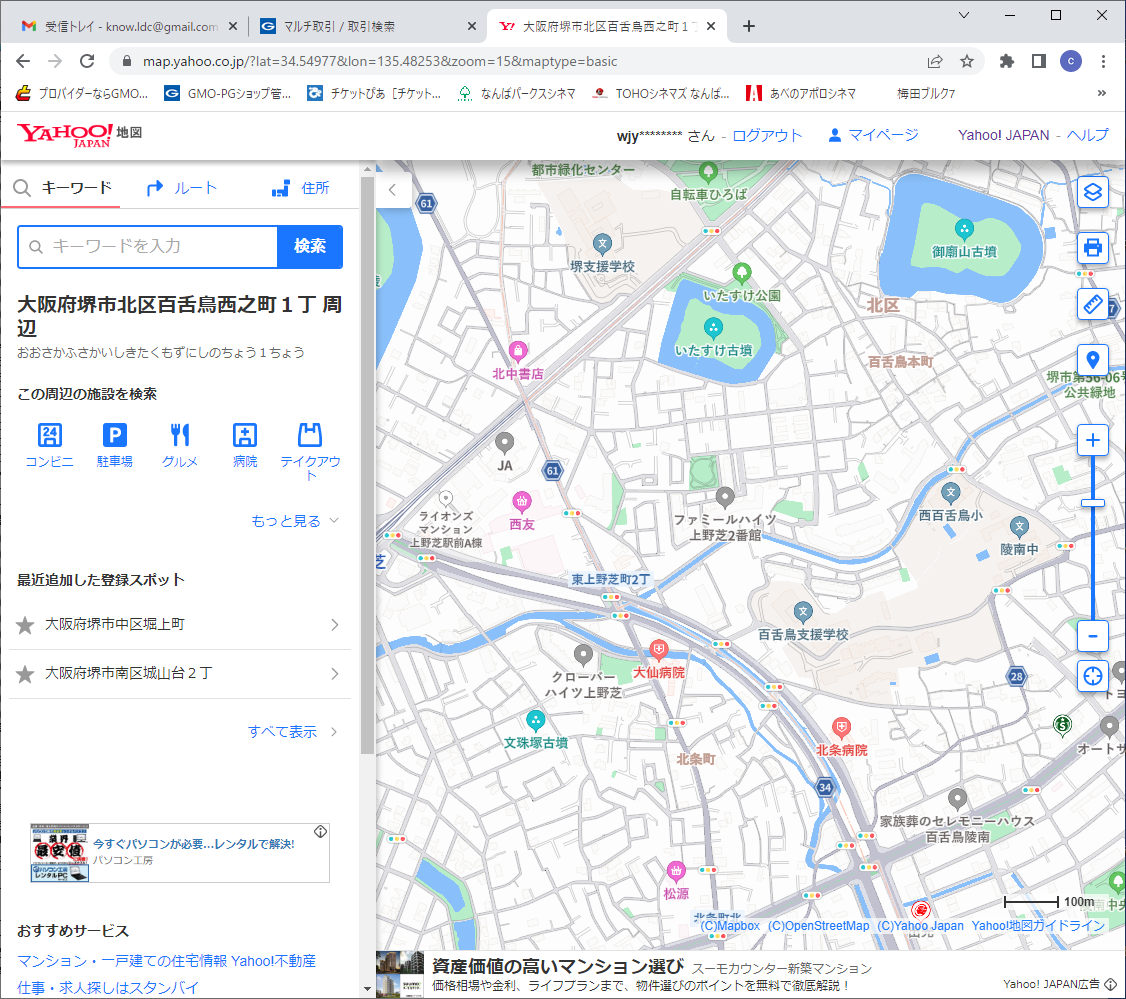Click the drop pin marker tool
The image size is (1126, 999).
pos(1092,360)
